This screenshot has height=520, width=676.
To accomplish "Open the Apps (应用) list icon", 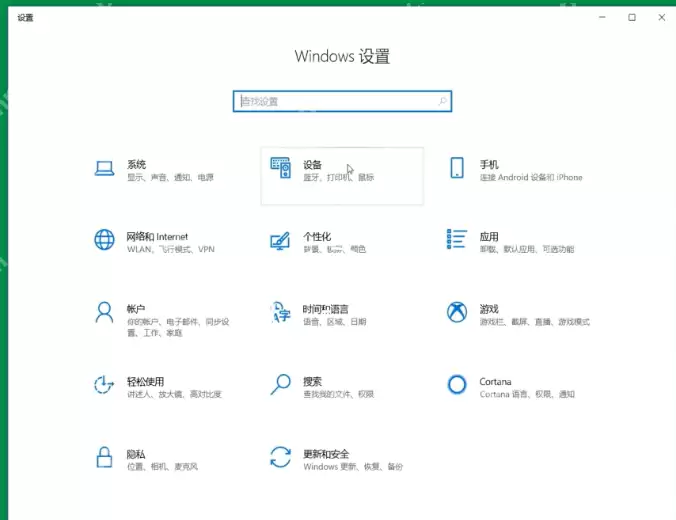I will pyautogui.click(x=457, y=239).
